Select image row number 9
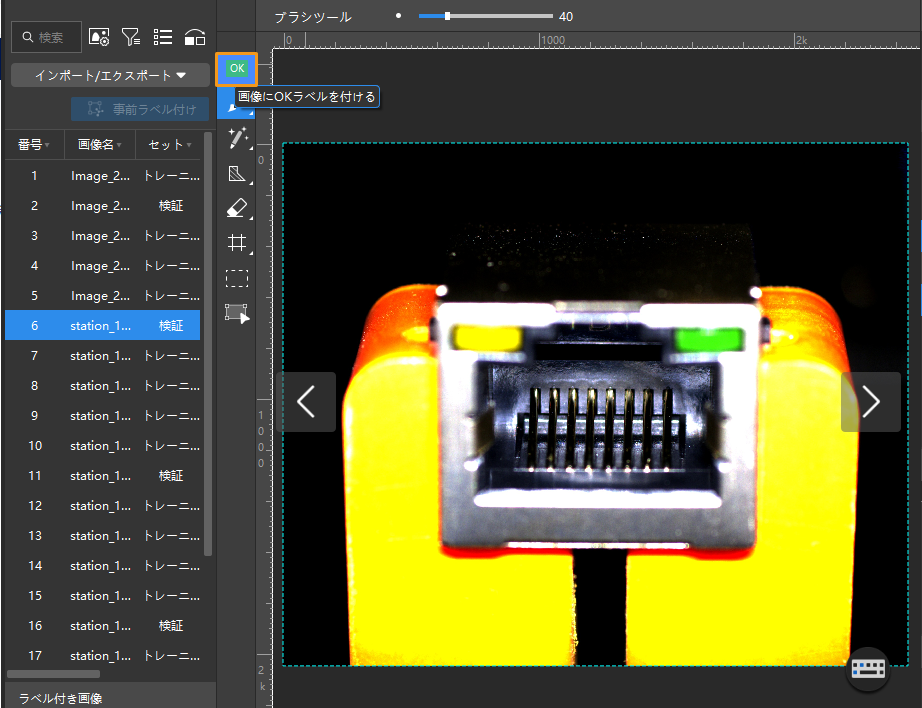Screen dimensions: 922x708 pos(102,416)
